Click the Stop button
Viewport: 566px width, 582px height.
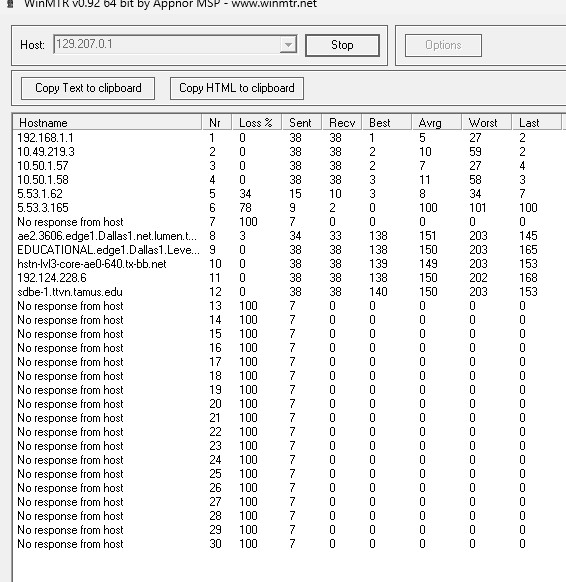[x=342, y=45]
